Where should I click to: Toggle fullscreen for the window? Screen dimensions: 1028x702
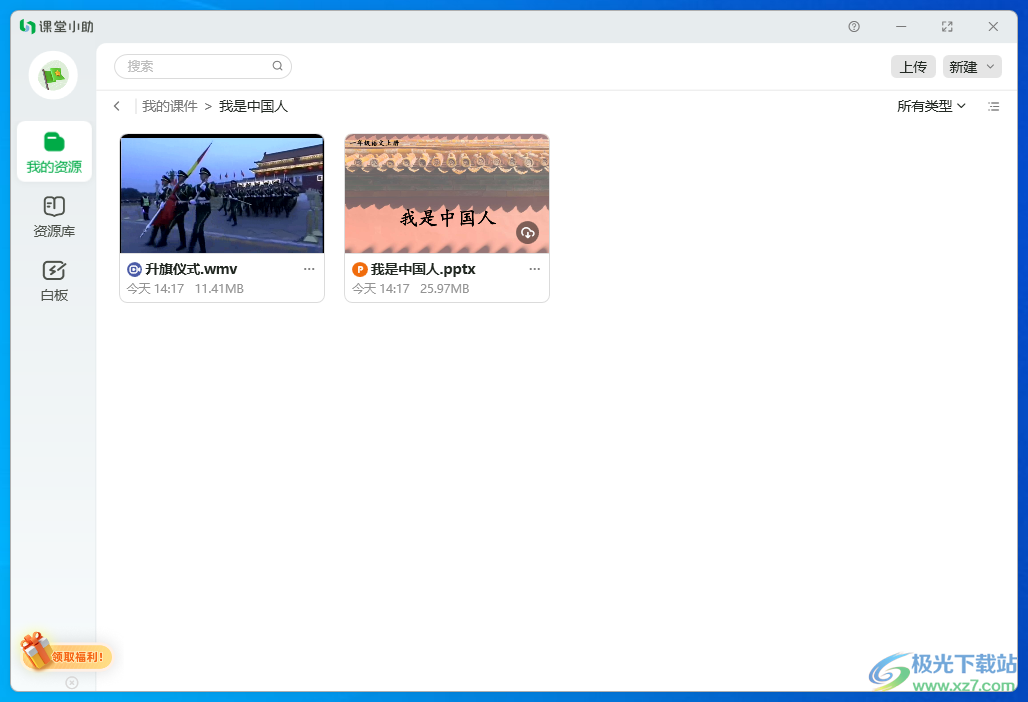947,27
